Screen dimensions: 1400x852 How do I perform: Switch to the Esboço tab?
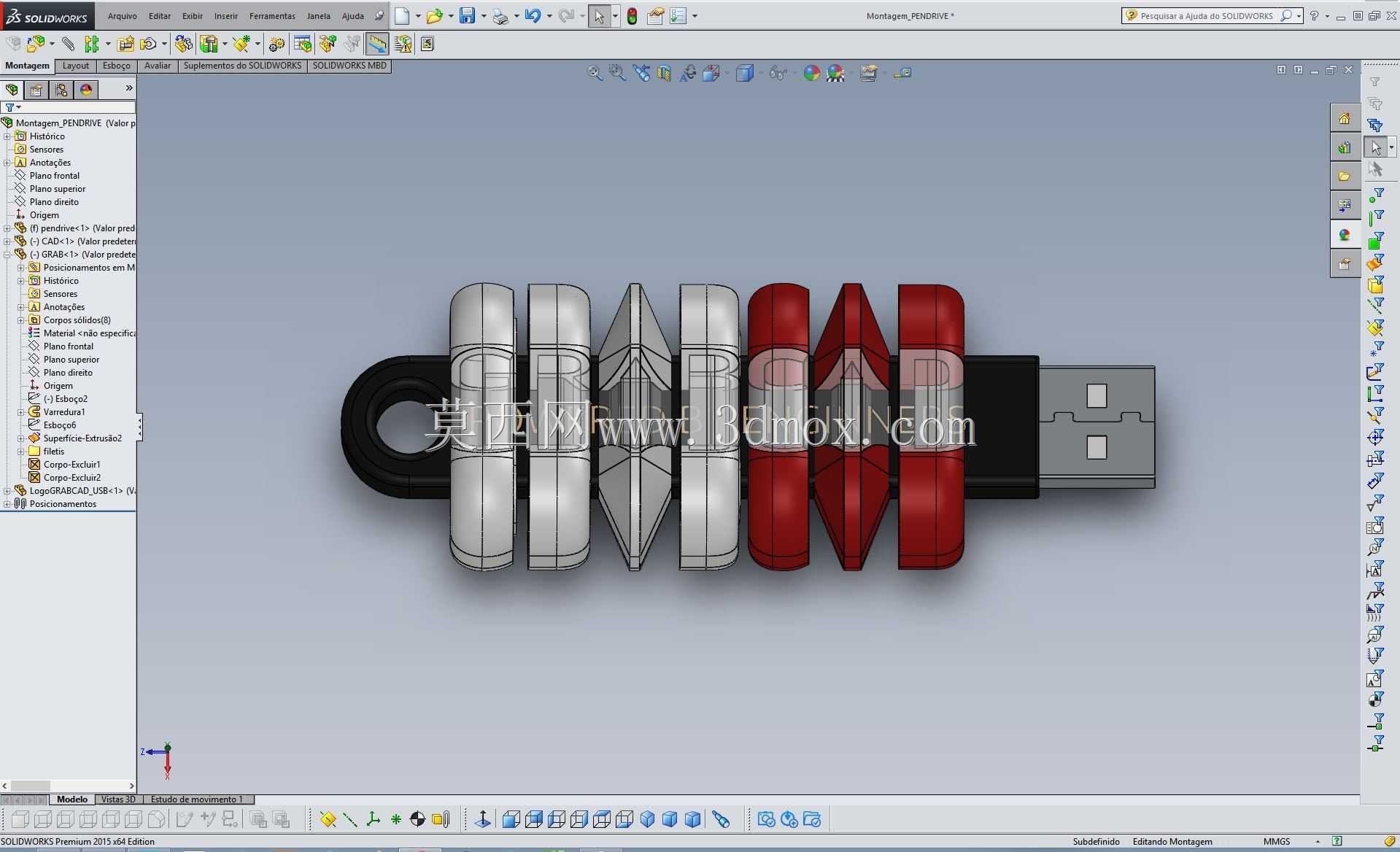pyautogui.click(x=116, y=66)
